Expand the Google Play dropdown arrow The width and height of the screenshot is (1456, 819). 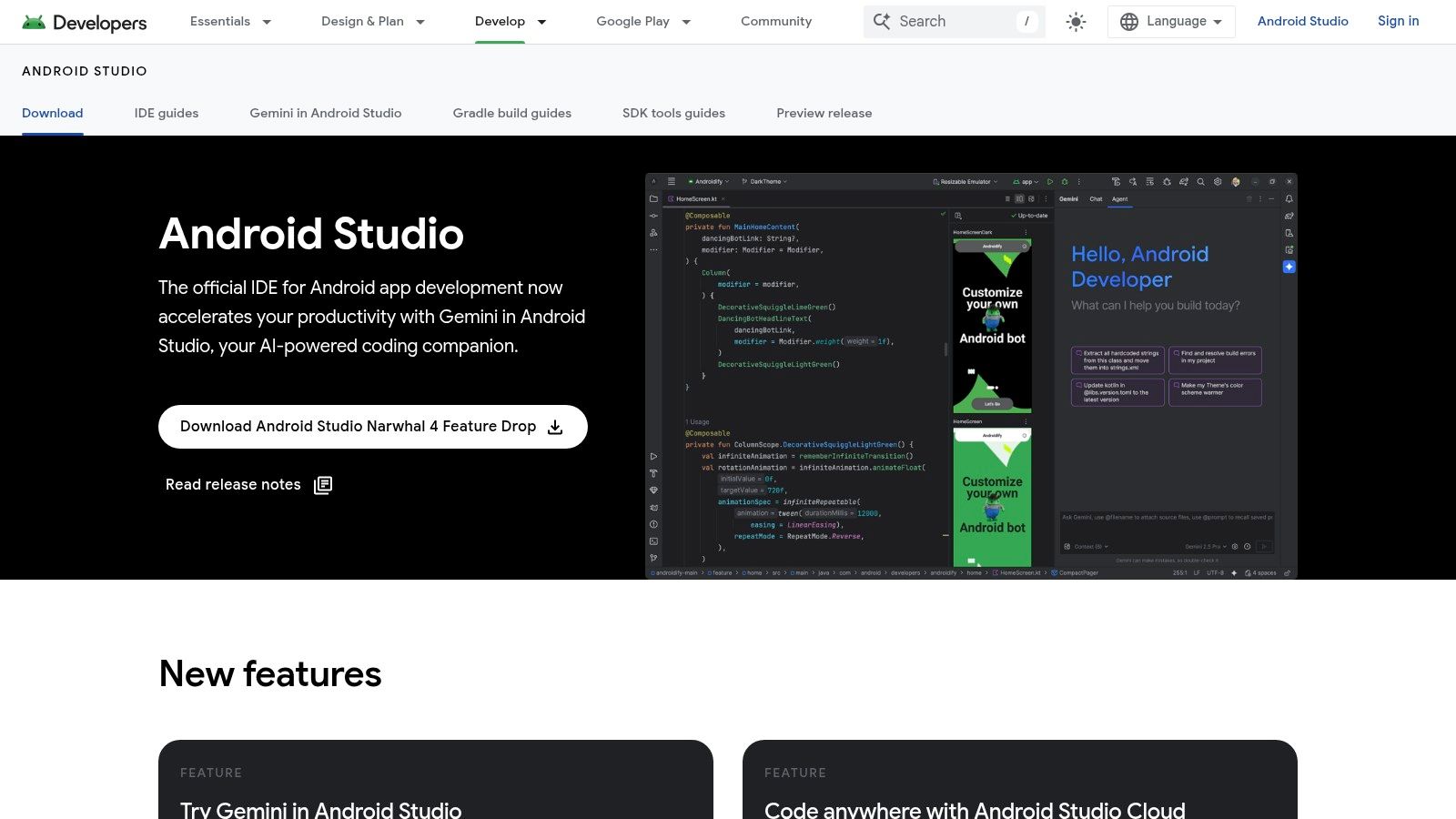(x=685, y=22)
